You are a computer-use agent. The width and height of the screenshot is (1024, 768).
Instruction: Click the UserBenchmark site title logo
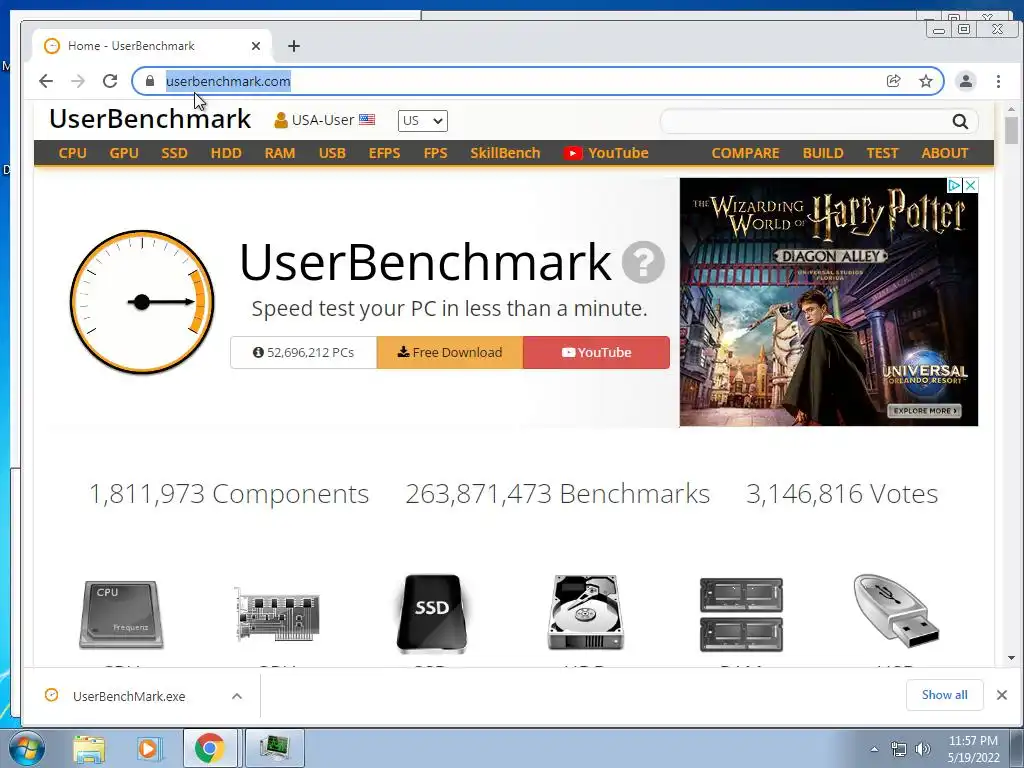point(150,119)
